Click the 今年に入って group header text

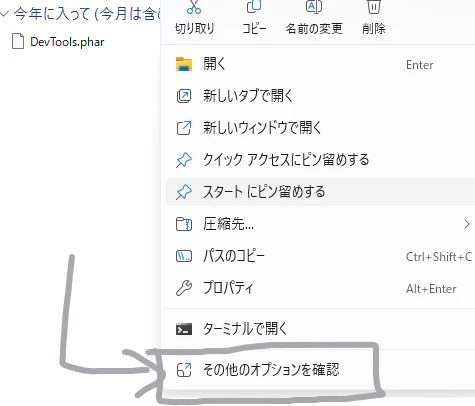pyautogui.click(x=87, y=14)
